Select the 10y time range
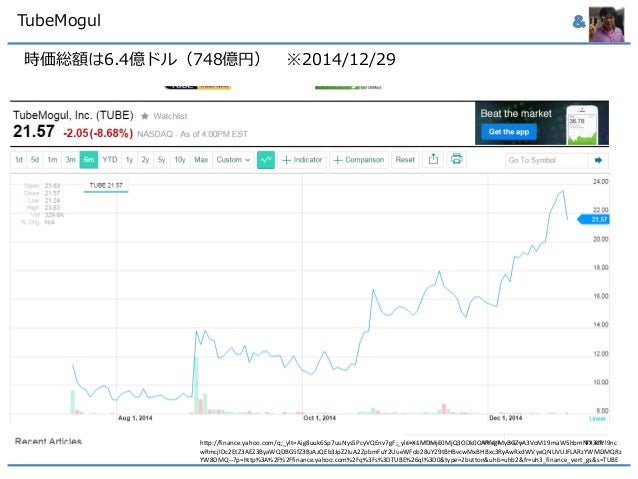The width and height of the screenshot is (638, 479). coord(180,160)
